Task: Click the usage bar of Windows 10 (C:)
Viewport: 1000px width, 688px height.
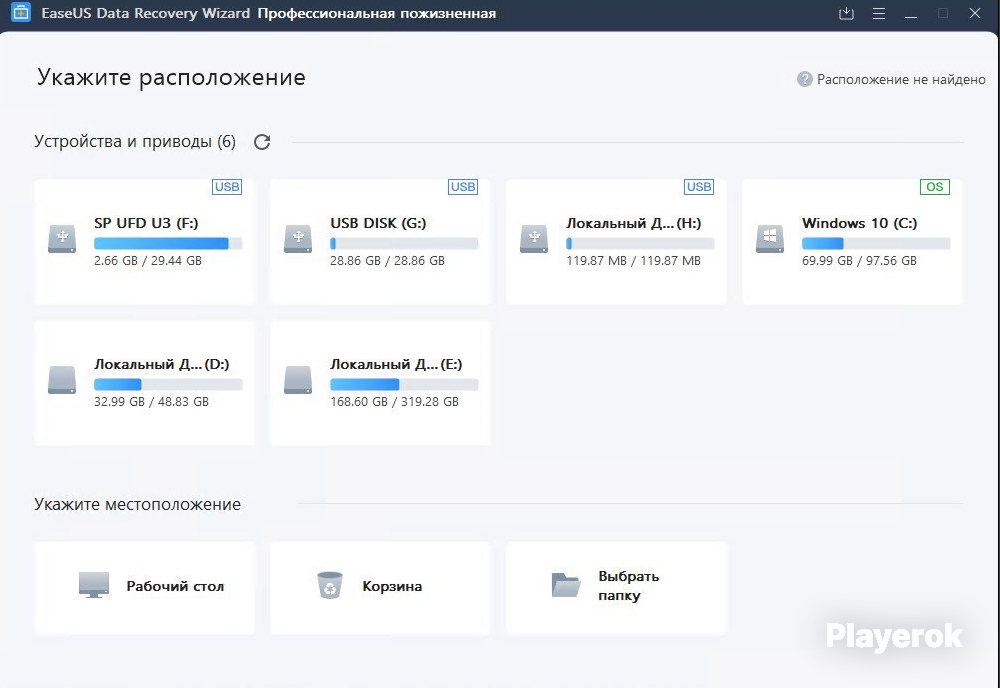Action: click(876, 244)
